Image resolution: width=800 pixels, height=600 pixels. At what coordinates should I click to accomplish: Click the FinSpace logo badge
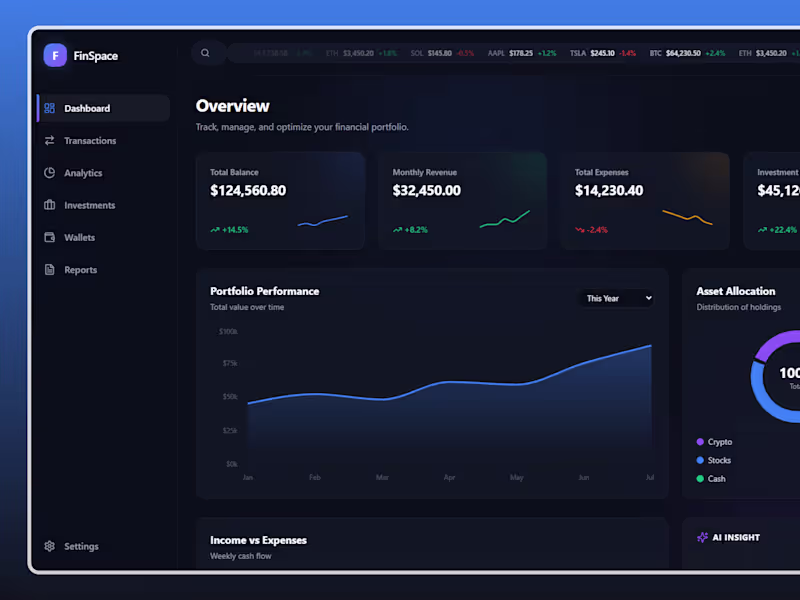coord(55,56)
